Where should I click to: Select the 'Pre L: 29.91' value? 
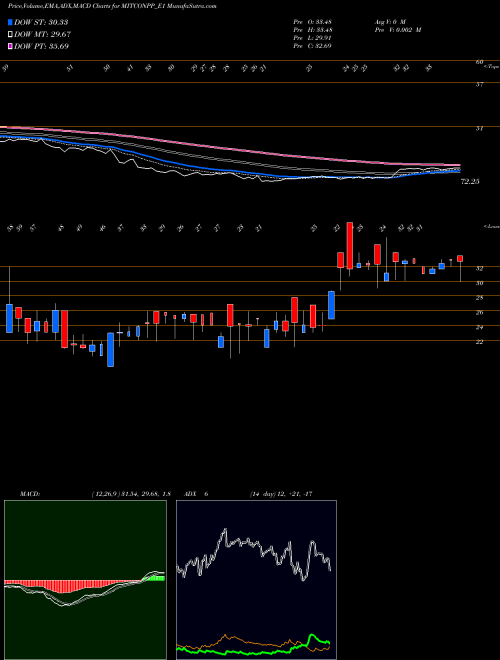(312, 38)
